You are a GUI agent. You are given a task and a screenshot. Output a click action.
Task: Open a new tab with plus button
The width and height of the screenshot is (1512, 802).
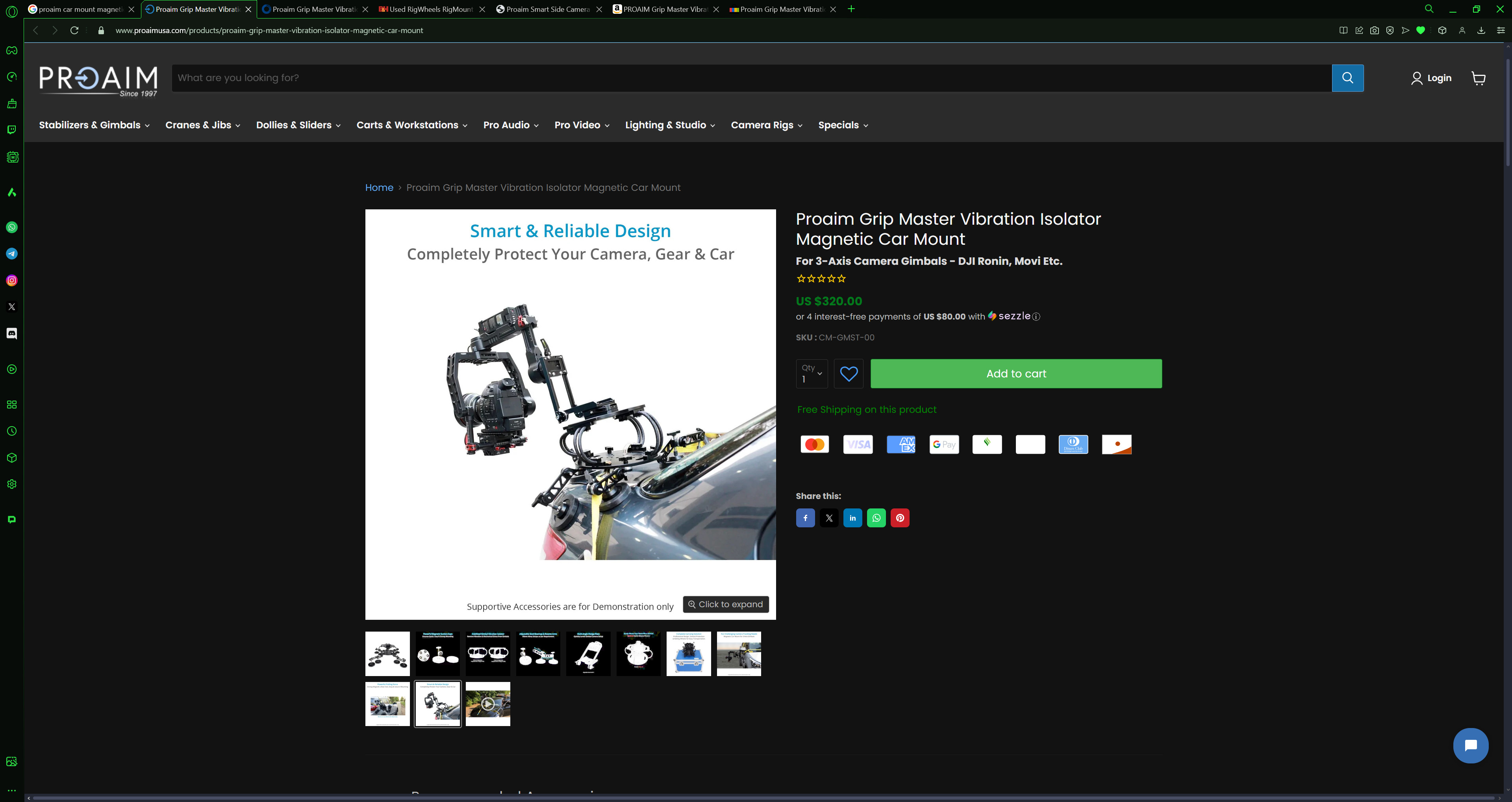pyautogui.click(x=851, y=9)
